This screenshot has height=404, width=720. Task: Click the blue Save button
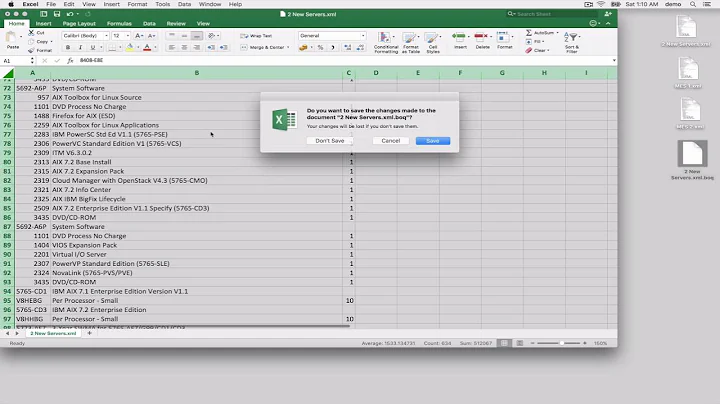click(x=433, y=141)
